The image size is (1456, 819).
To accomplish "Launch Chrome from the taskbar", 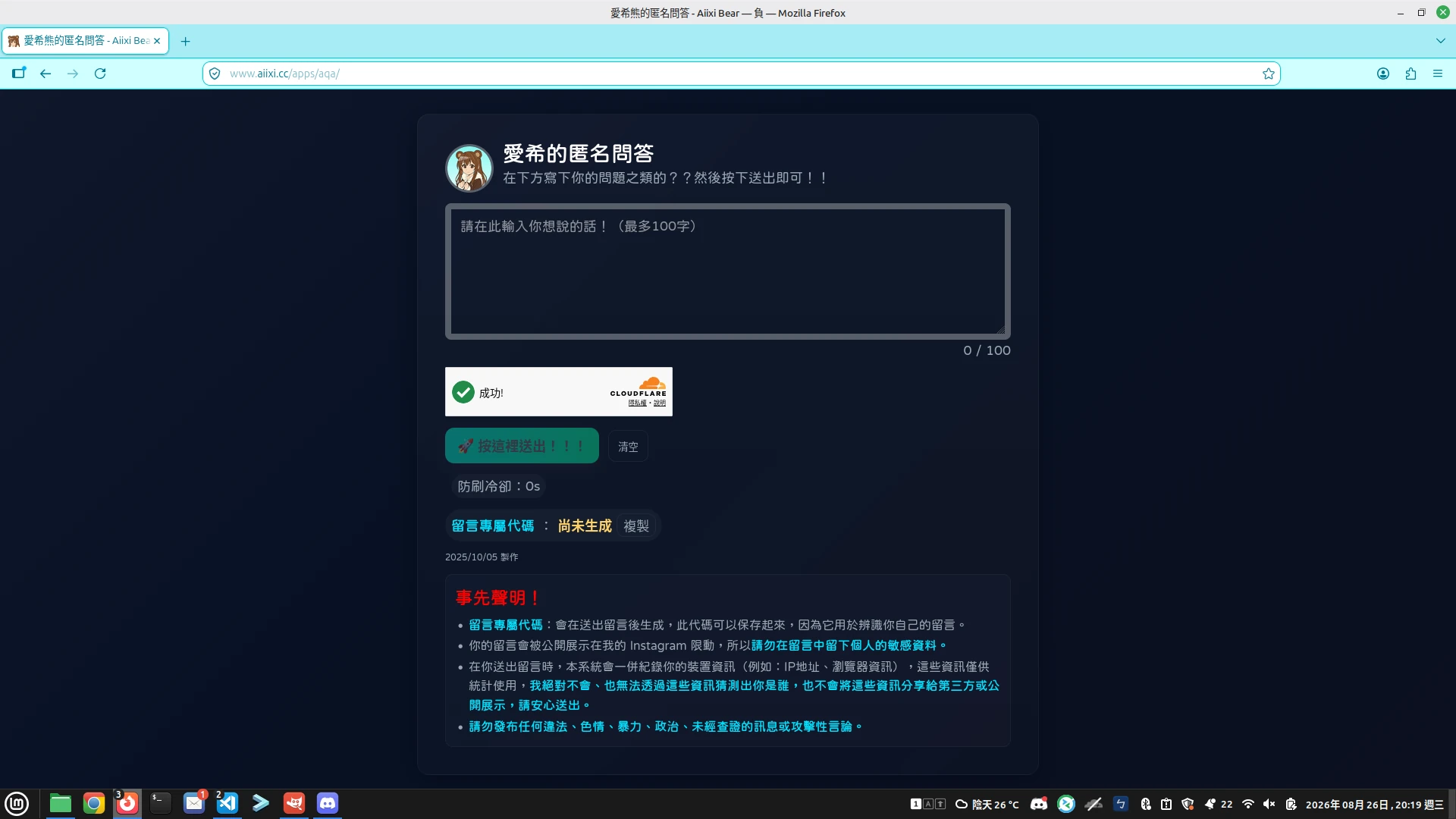I will pos(94,803).
